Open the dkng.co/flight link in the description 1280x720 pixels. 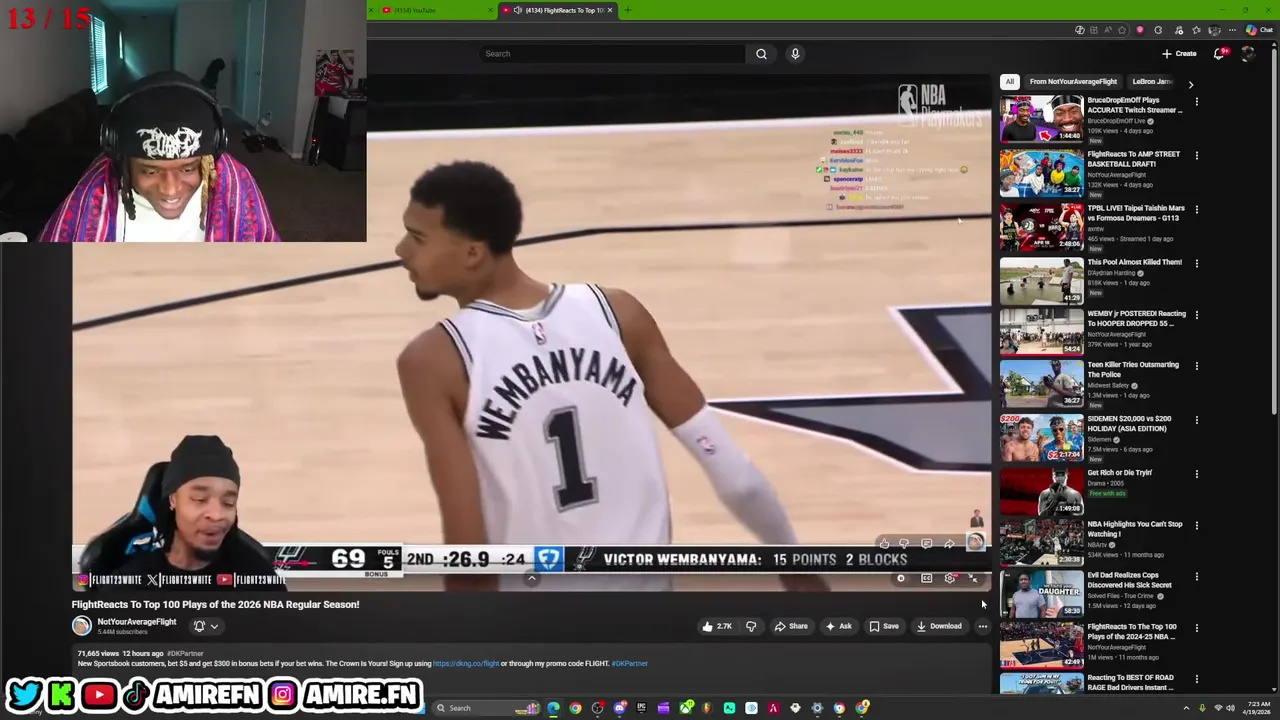(x=466, y=664)
